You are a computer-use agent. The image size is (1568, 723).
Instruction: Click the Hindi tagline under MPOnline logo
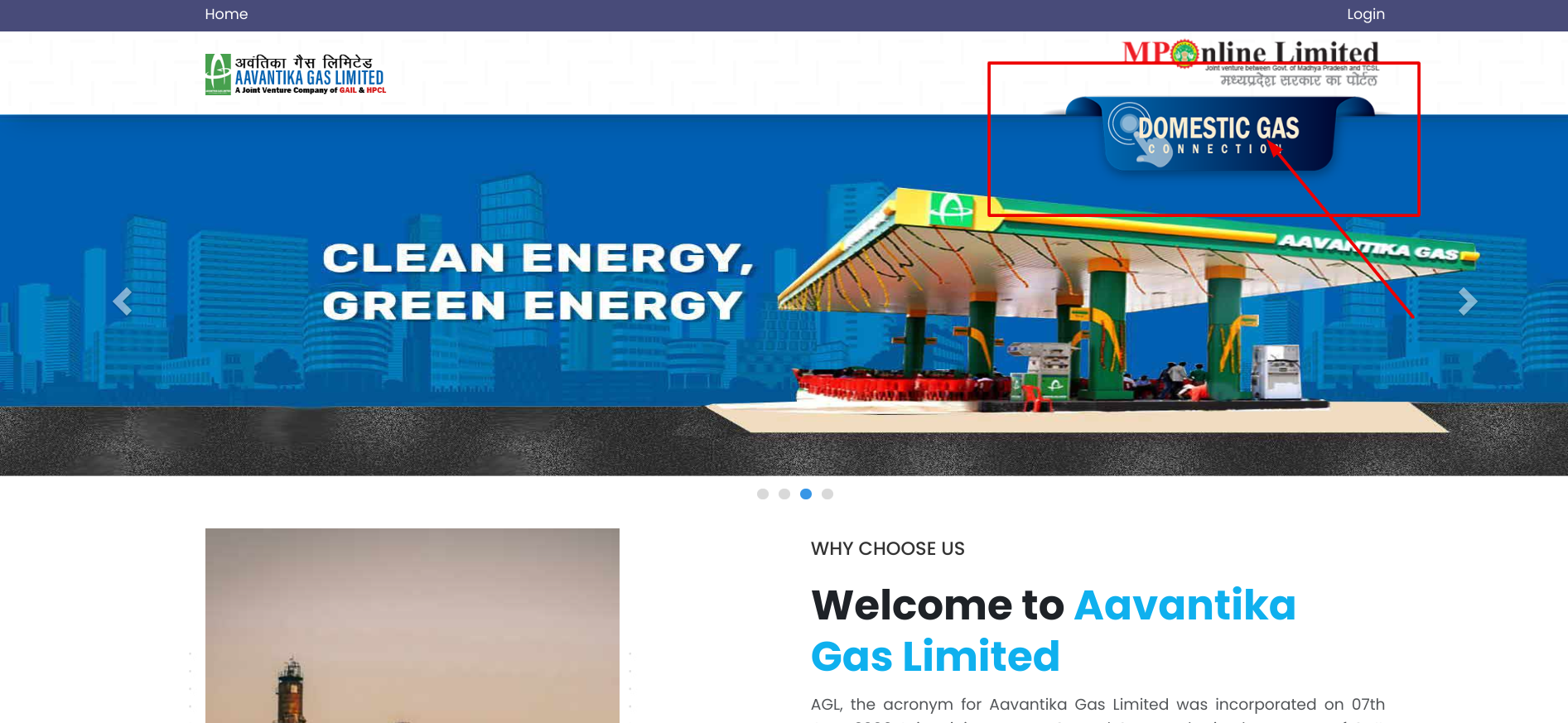1299,80
